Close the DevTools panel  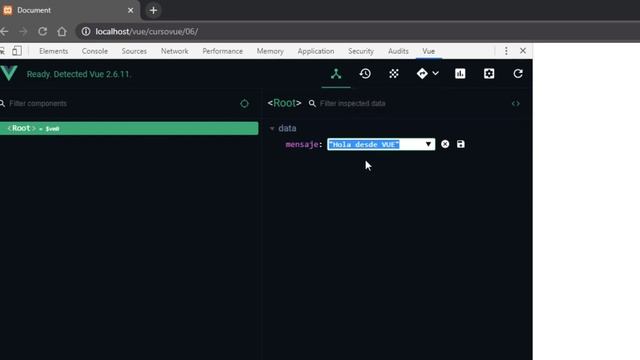523,51
